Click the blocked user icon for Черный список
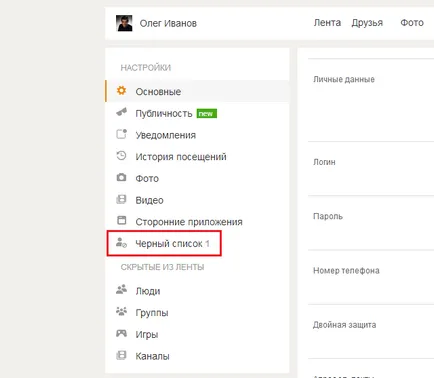This screenshot has width=434, height=378. 121,242
